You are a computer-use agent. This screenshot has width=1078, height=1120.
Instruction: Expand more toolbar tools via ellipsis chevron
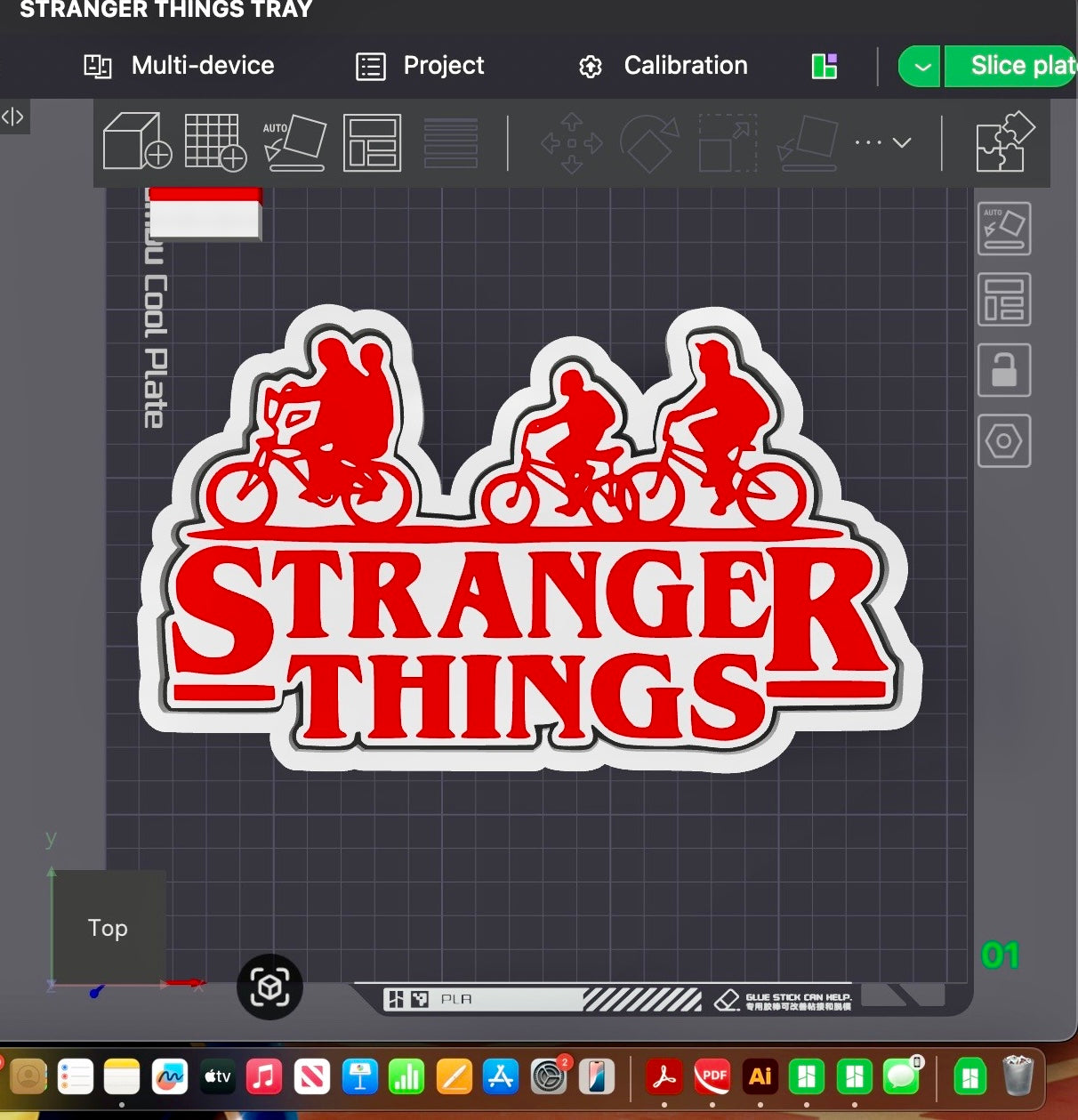pyautogui.click(x=882, y=142)
